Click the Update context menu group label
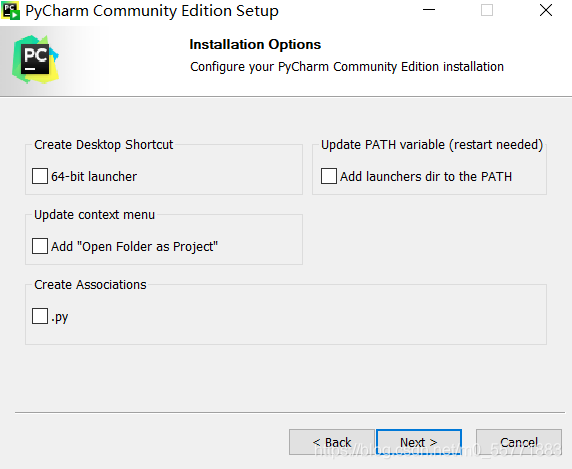572x469 pixels. point(94,215)
